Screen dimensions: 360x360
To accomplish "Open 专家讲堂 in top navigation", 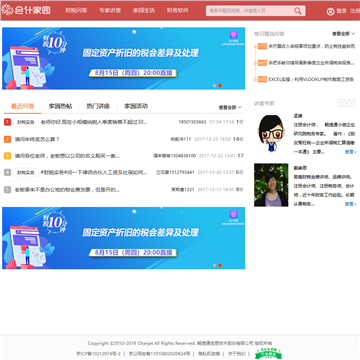I will (x=110, y=10).
